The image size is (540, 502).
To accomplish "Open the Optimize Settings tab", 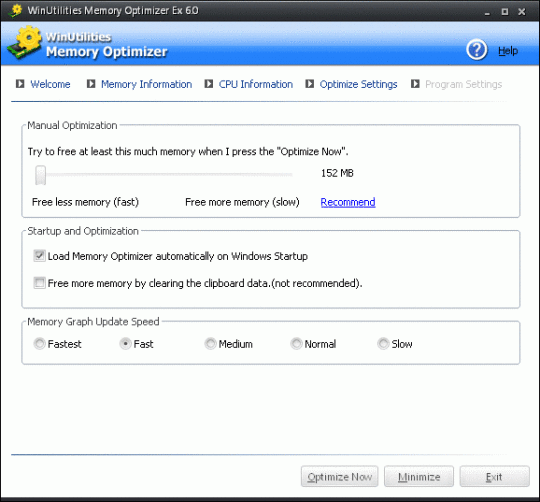I will [x=358, y=84].
